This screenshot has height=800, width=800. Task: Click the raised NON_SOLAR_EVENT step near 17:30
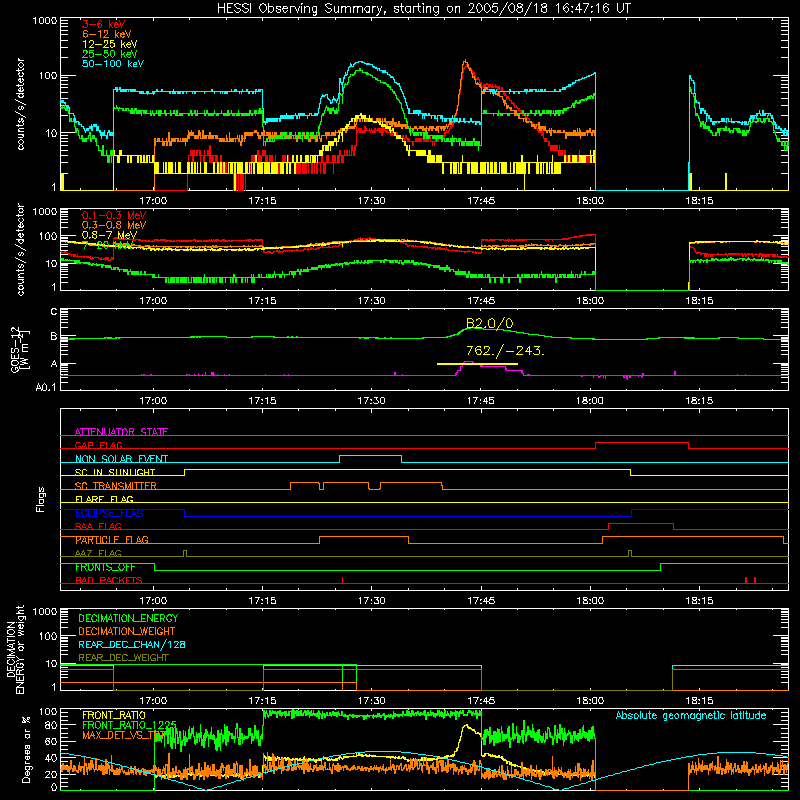(x=370, y=455)
